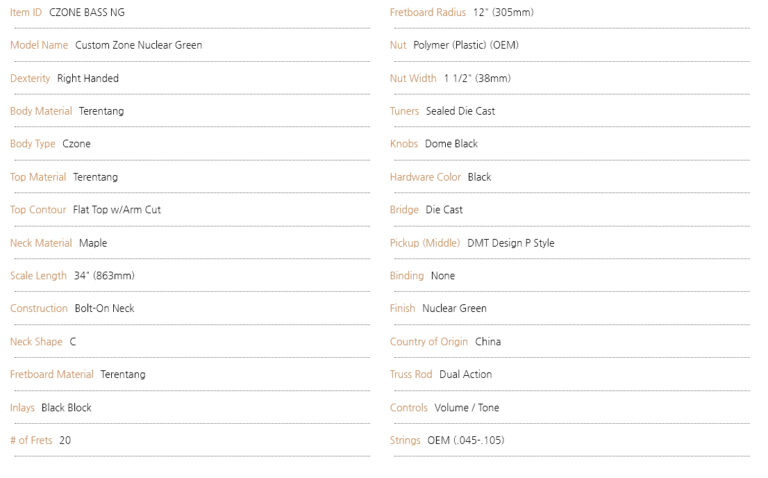Viewport: 768px width, 478px height.
Task: Click the Scale Length value 34" (863mm)
Action: point(104,276)
